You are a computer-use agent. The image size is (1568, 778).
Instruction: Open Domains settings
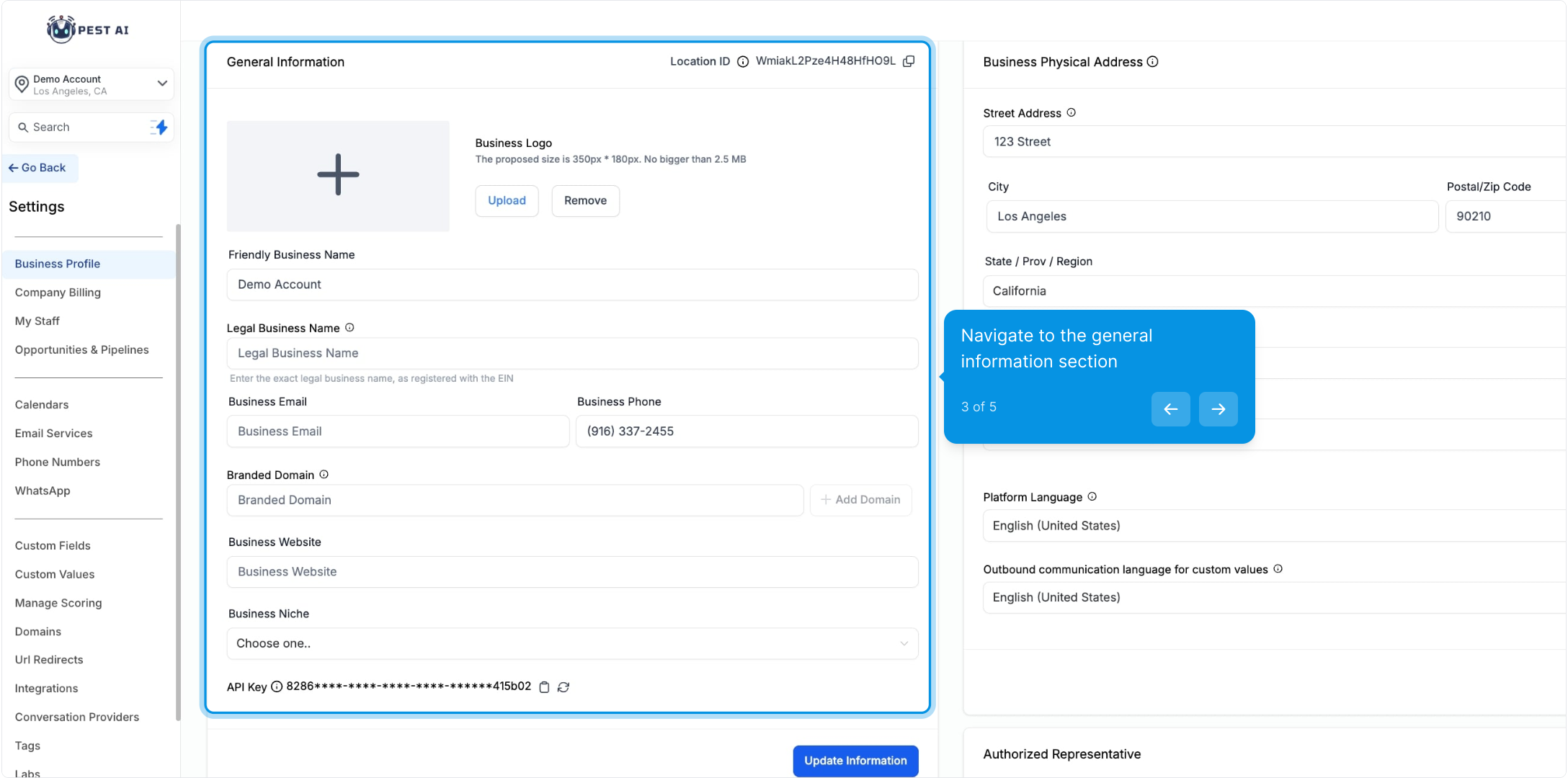click(x=38, y=632)
